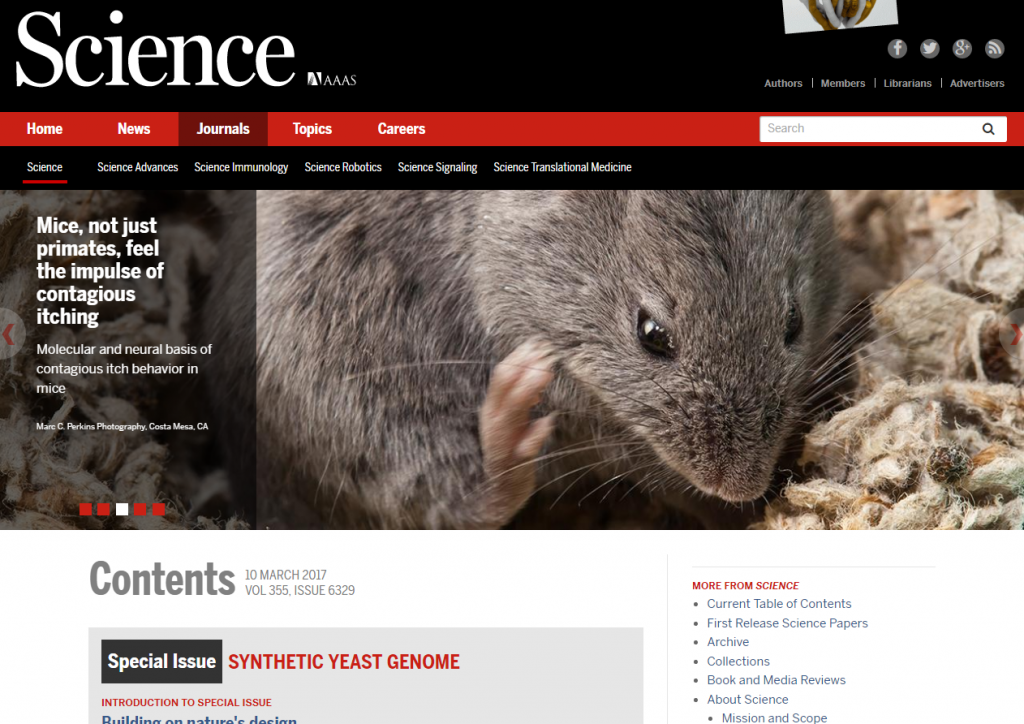The image size is (1024, 724).
Task: Click 'Molecular and neural basis' subtitle
Action: [x=124, y=369]
